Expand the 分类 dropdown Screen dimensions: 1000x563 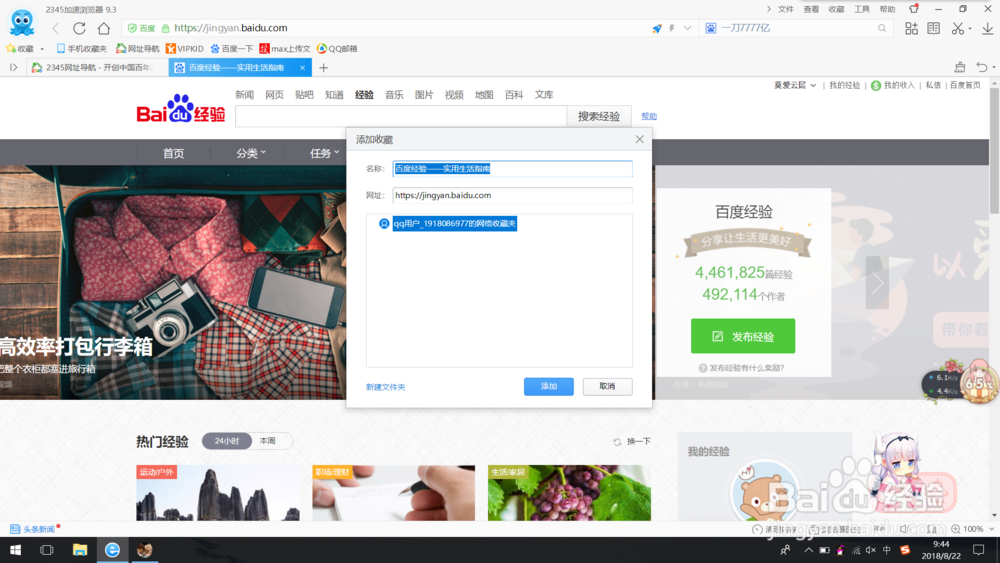(x=251, y=153)
